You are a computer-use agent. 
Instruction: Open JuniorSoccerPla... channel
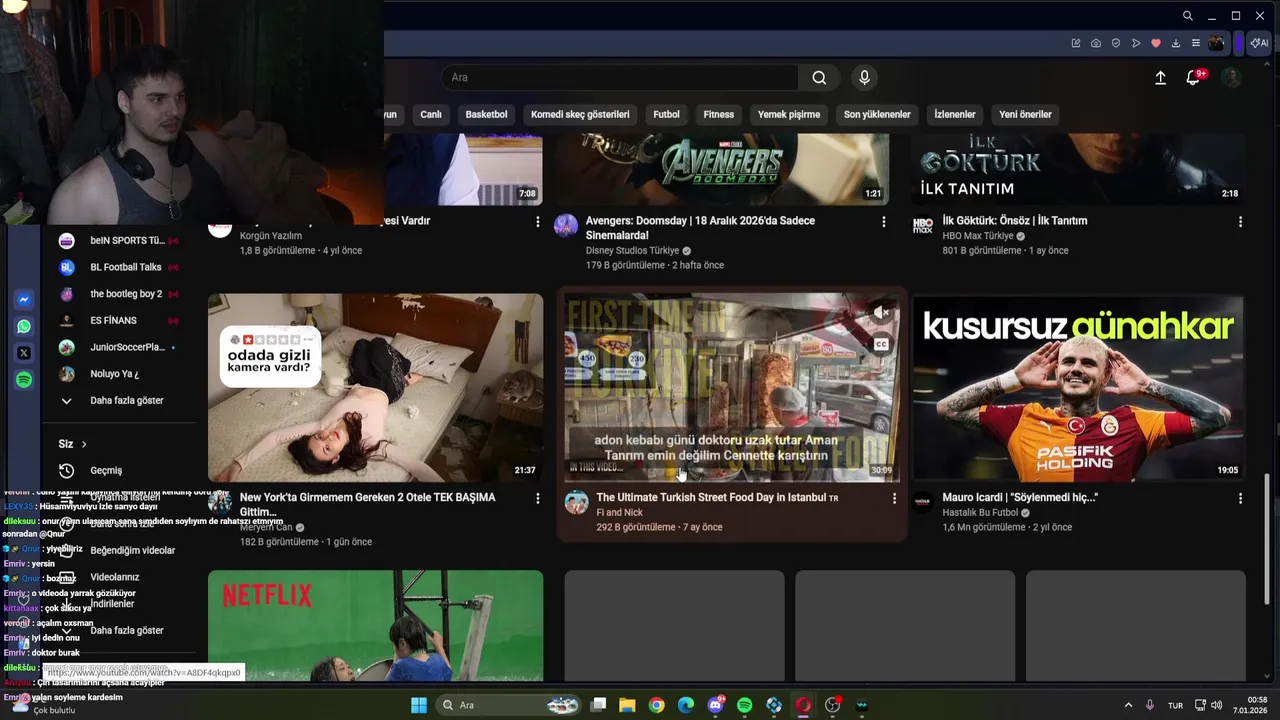120,347
